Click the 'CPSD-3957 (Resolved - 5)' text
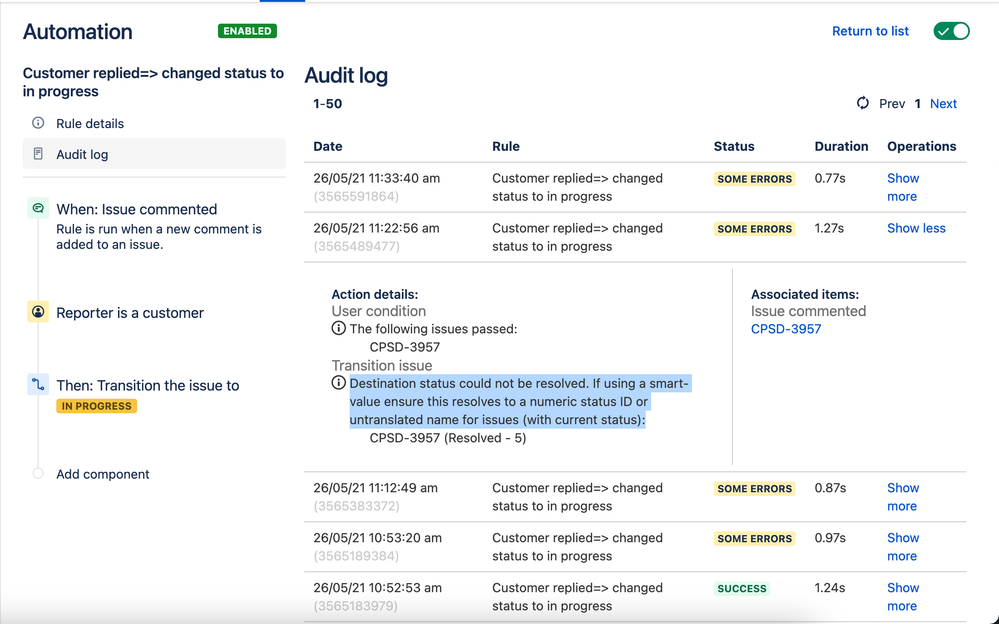The height and width of the screenshot is (624, 999). (x=448, y=438)
